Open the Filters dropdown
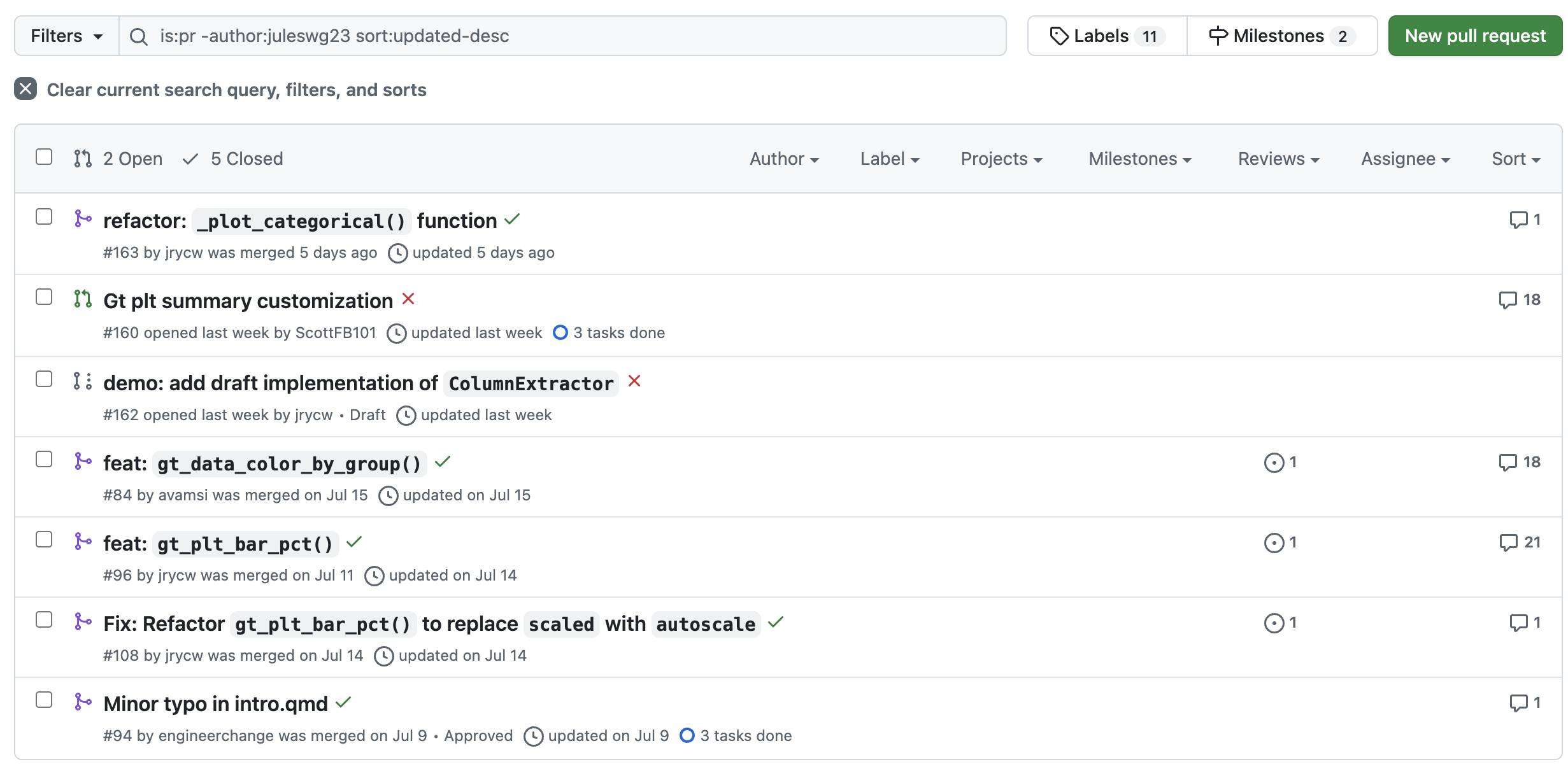Viewport: 1568px width, 783px height. pos(66,36)
